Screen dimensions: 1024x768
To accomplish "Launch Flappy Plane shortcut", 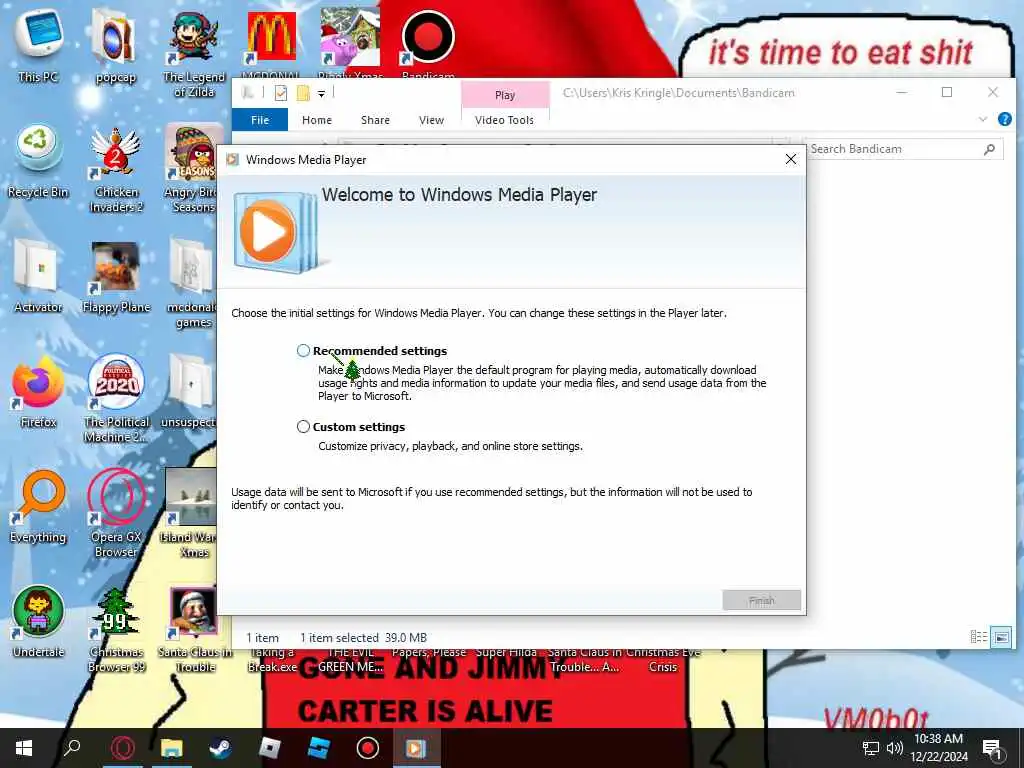I will 116,277.
